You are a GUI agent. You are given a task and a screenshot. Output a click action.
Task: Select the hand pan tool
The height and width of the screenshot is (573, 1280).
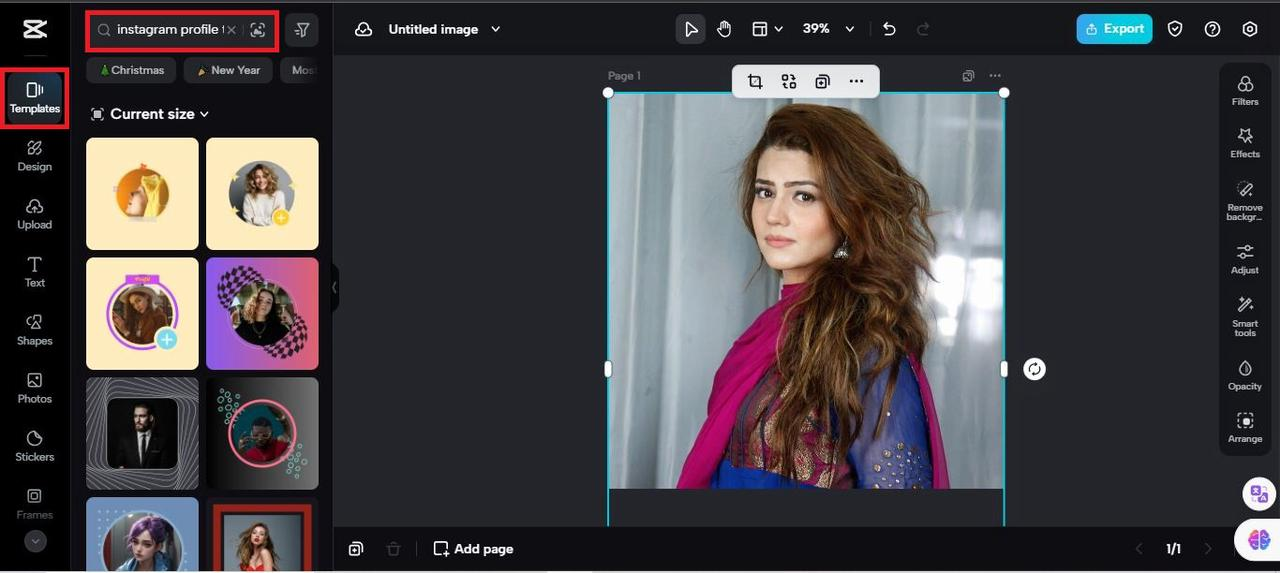pyautogui.click(x=724, y=29)
